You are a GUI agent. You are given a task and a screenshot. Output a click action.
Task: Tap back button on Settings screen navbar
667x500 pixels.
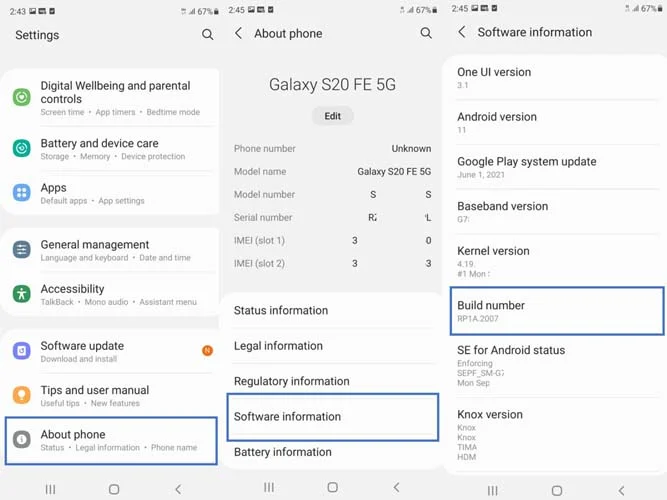tap(178, 489)
